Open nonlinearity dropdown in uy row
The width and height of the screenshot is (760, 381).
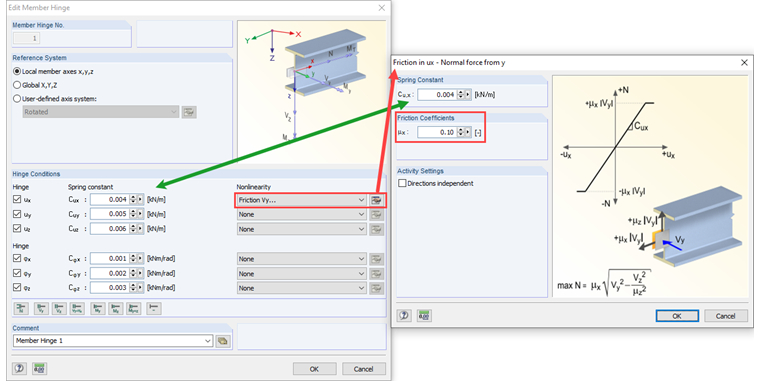coord(301,214)
